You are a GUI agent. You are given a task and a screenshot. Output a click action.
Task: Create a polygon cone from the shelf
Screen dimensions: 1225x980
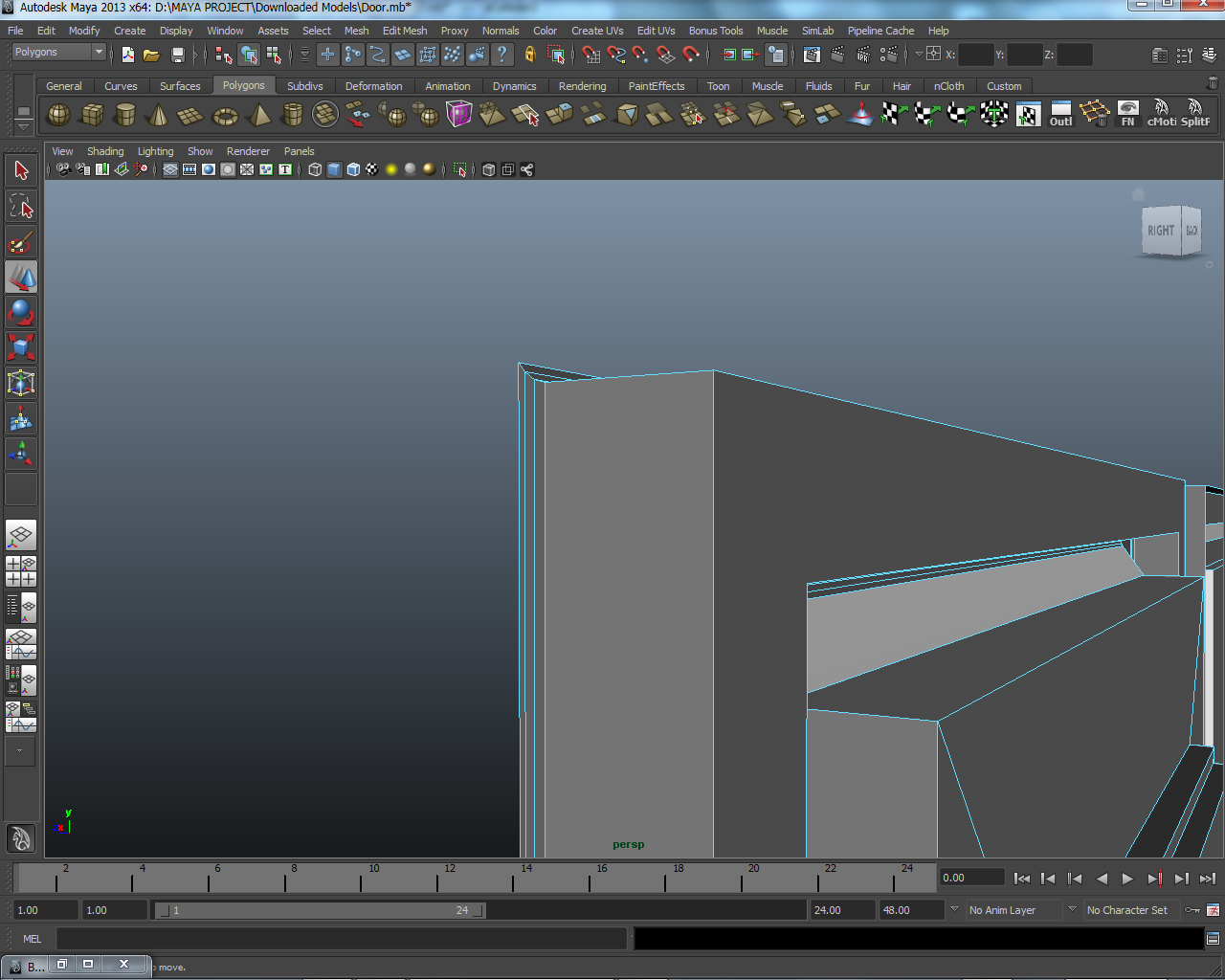(158, 116)
